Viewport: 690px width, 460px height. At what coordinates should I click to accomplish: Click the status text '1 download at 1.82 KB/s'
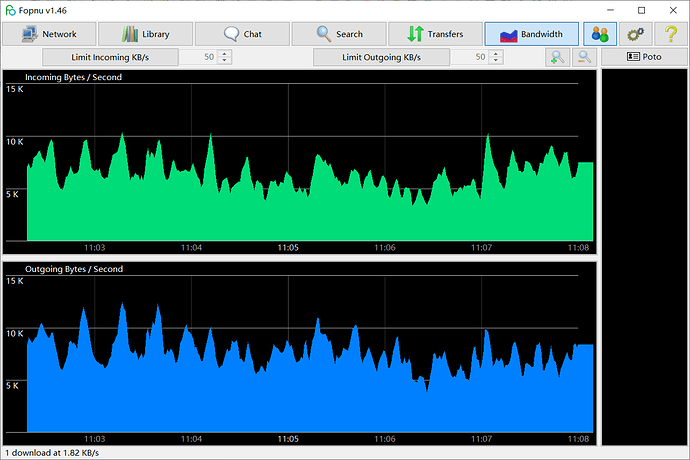pyautogui.click(x=52, y=453)
